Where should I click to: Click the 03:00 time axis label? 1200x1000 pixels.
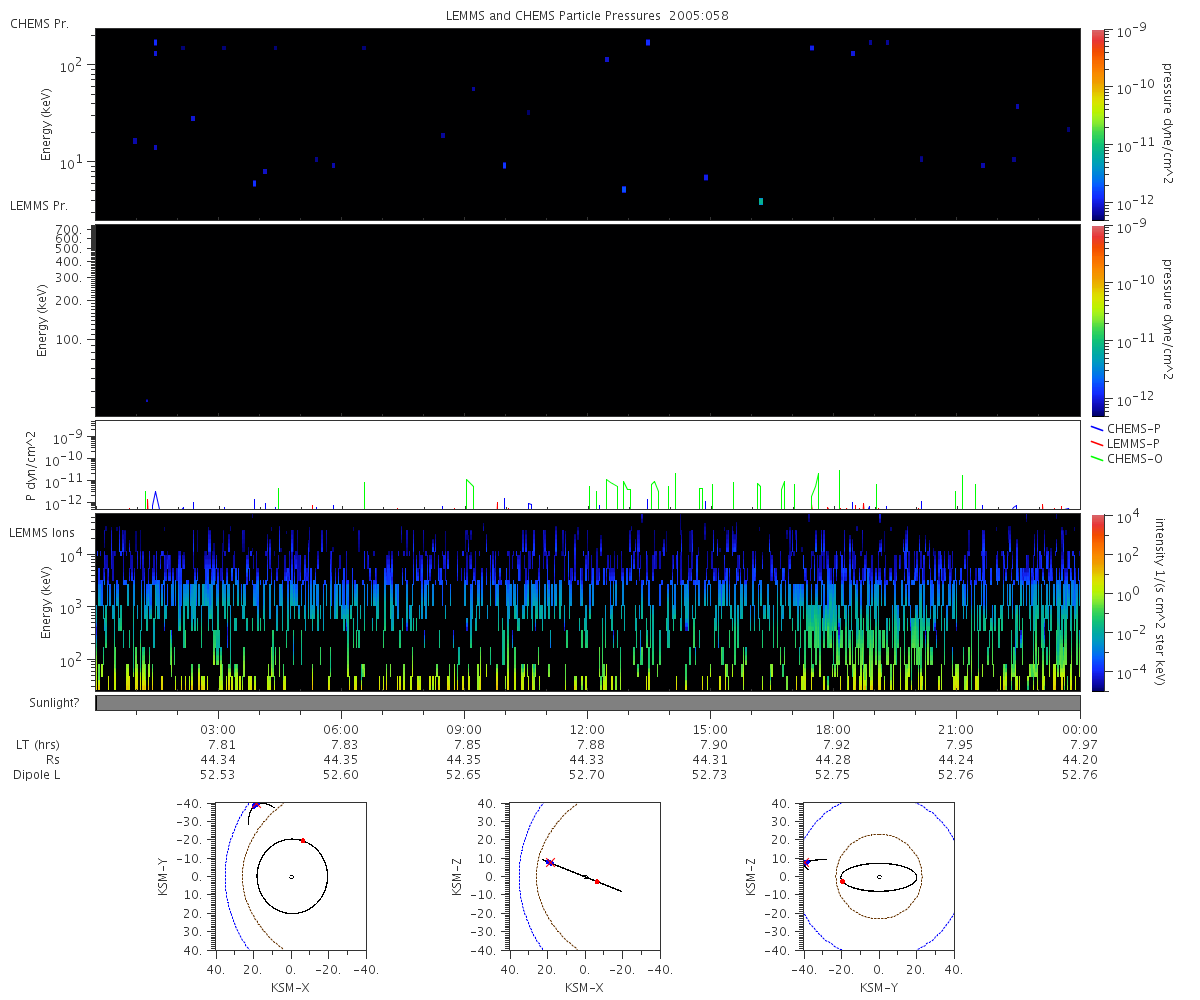point(218,729)
